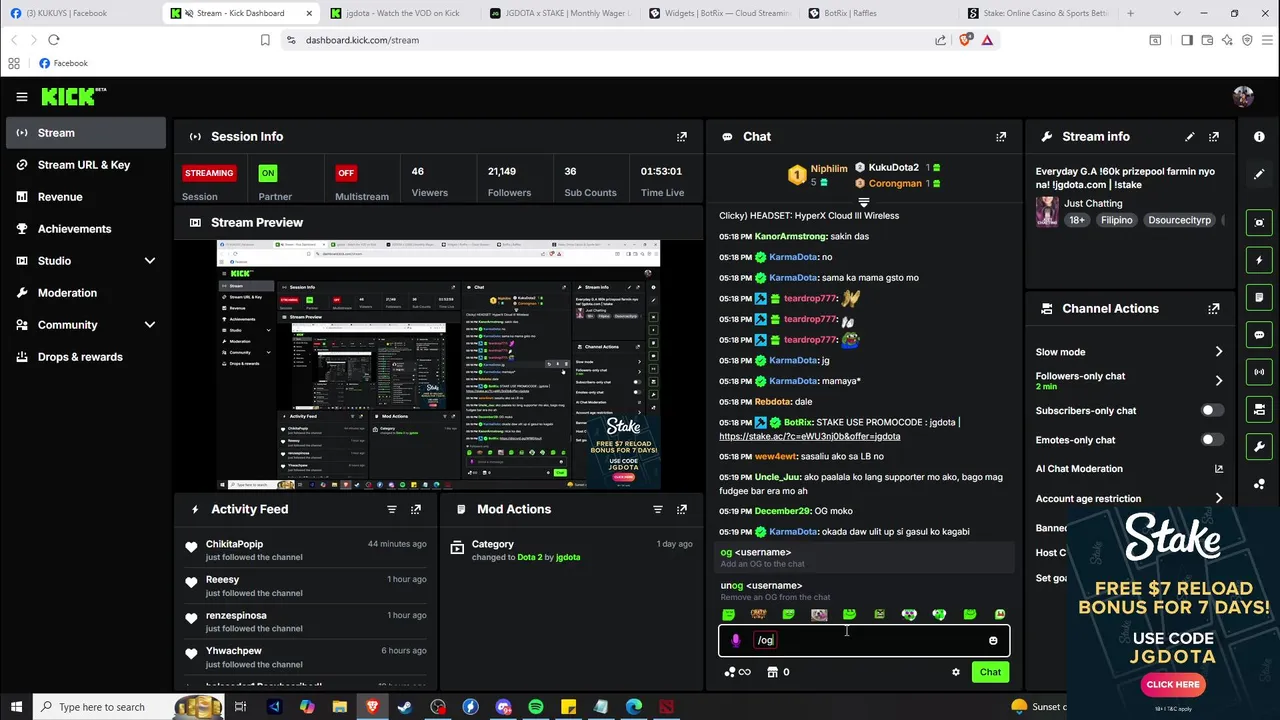The height and width of the screenshot is (720, 1280).
Task: Click the Filipino language tag
Action: tap(1117, 220)
